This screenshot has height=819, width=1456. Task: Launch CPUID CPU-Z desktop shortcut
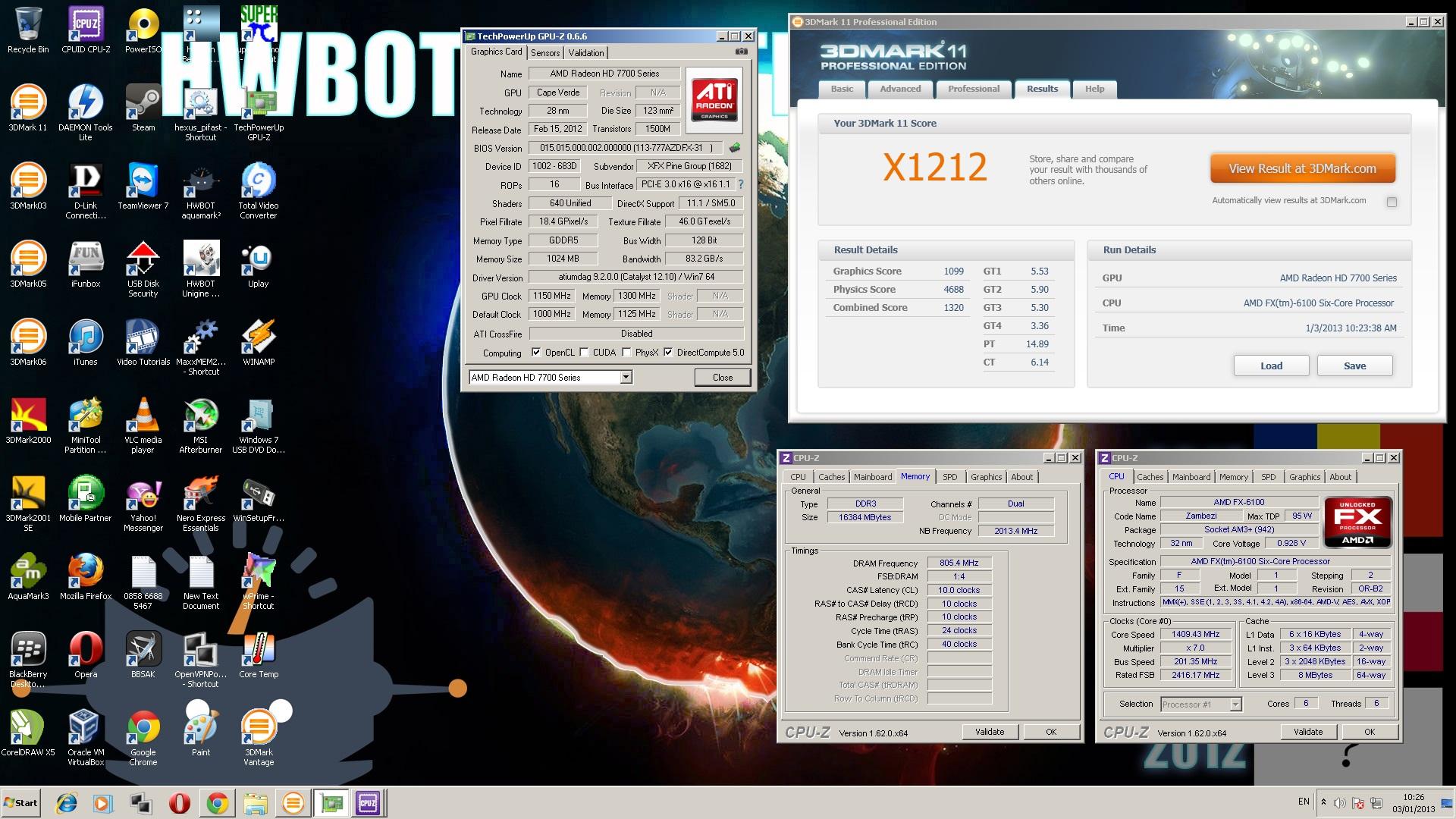[x=86, y=30]
